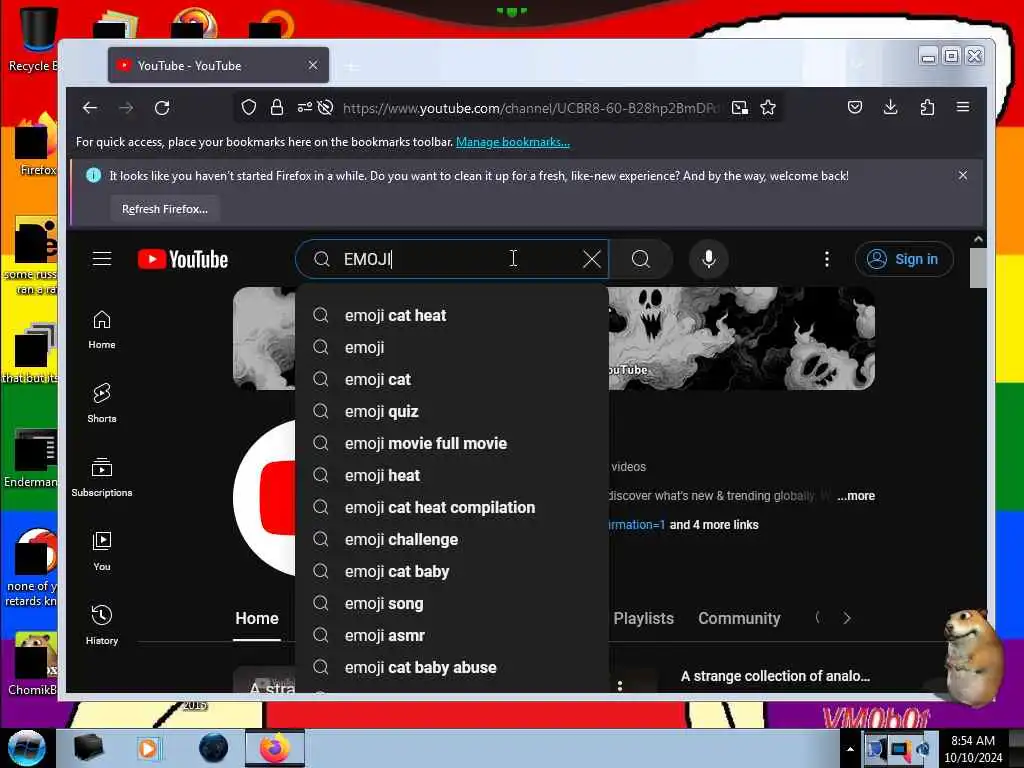Select the YouTube - YouTube tab
This screenshot has height=768, width=1024.
[x=218, y=65]
